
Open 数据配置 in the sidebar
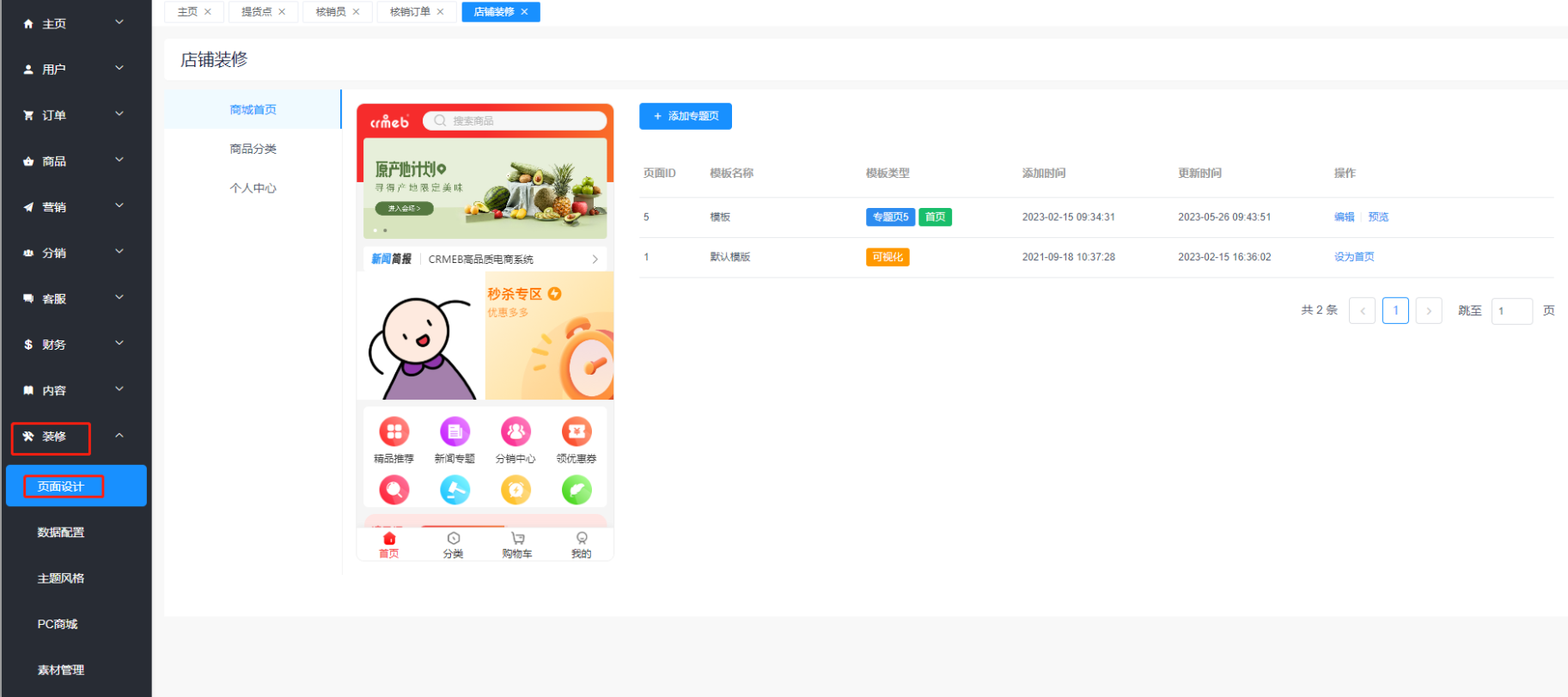coord(61,533)
